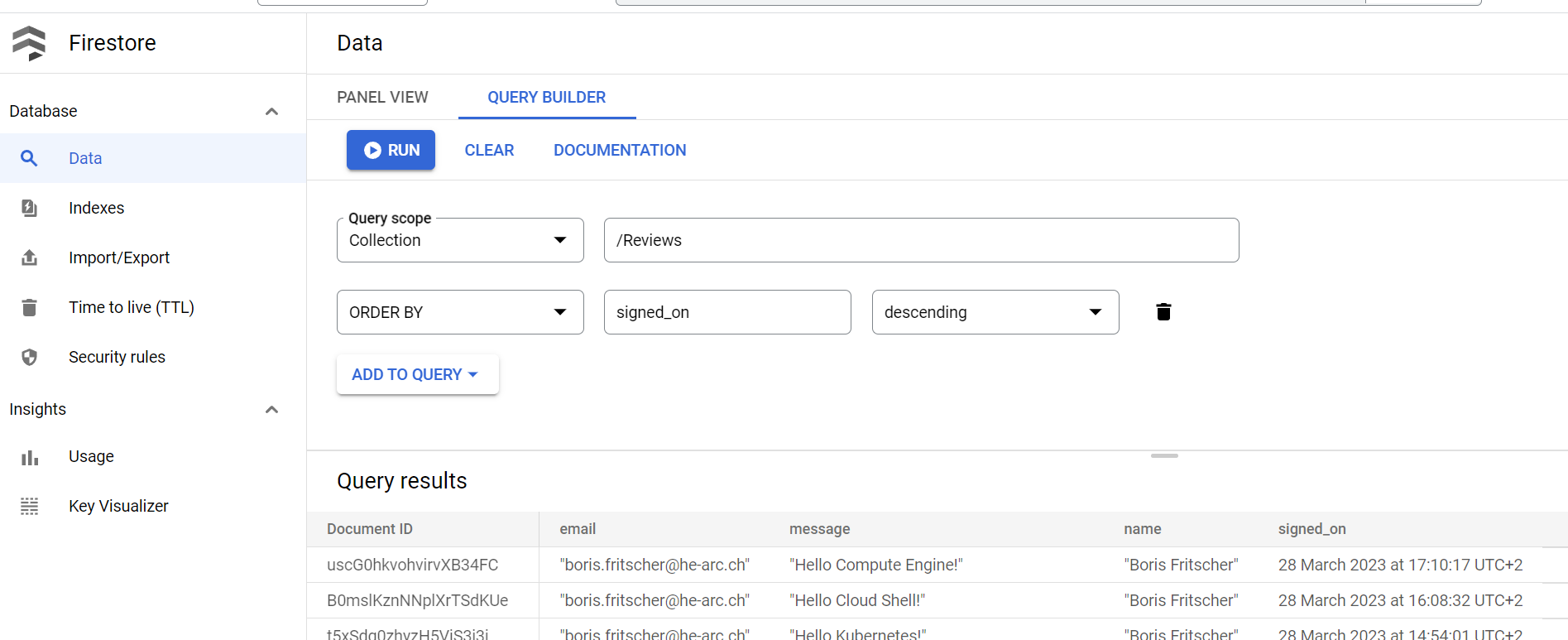Click the Time to live trash icon
The image size is (1568, 640).
pos(29,307)
